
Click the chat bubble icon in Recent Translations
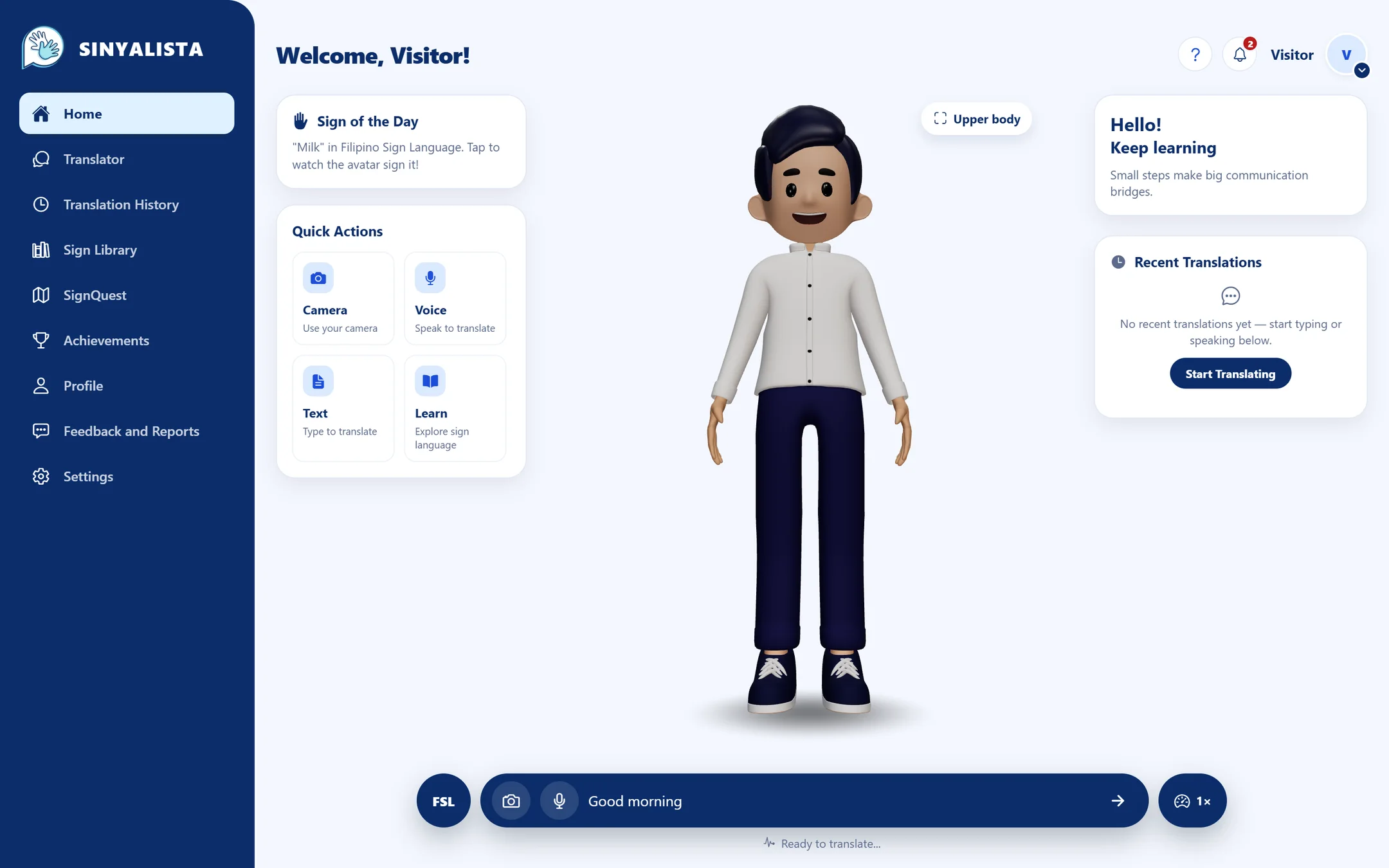pos(1230,296)
